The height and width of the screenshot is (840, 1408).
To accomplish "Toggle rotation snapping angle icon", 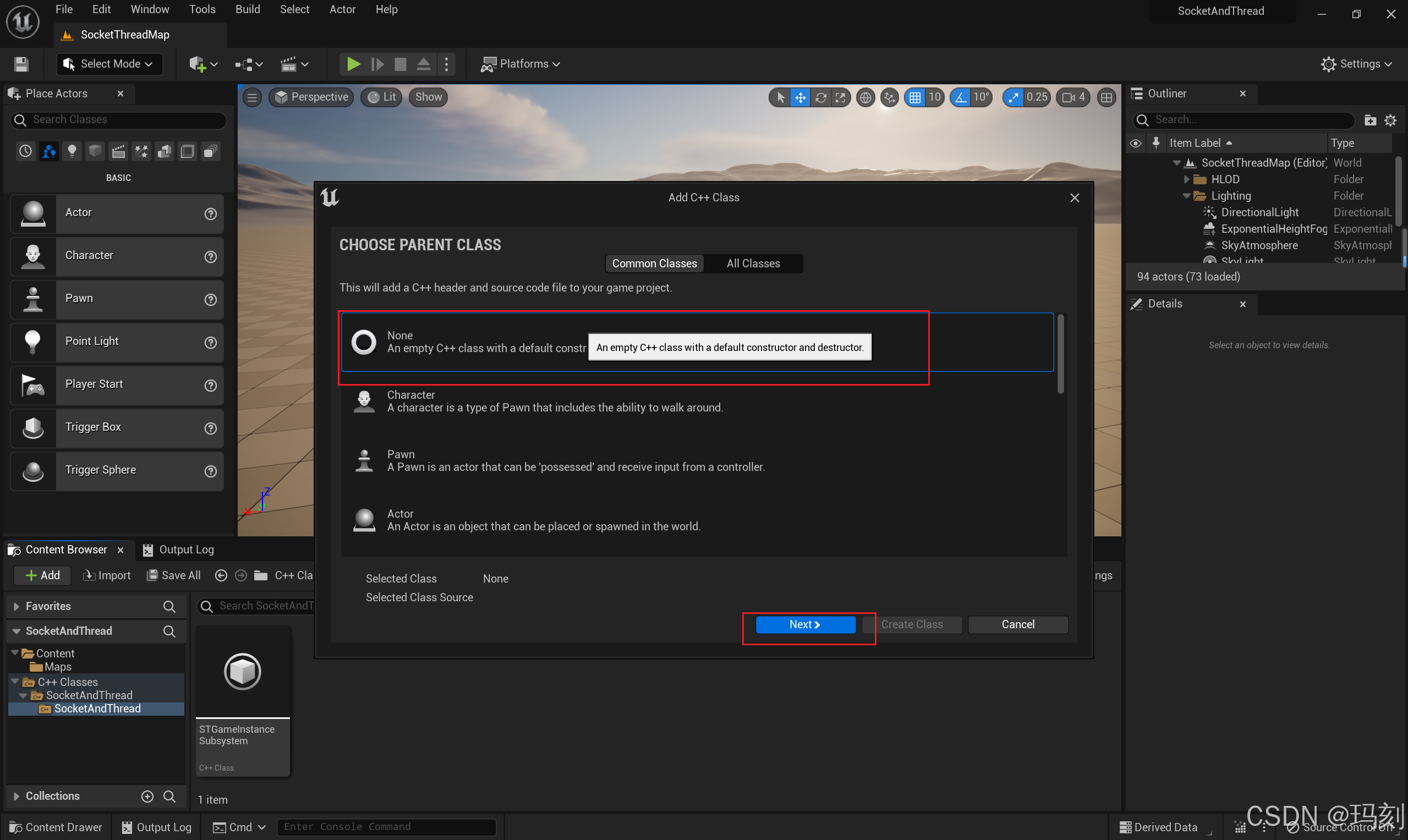I will coord(961,97).
